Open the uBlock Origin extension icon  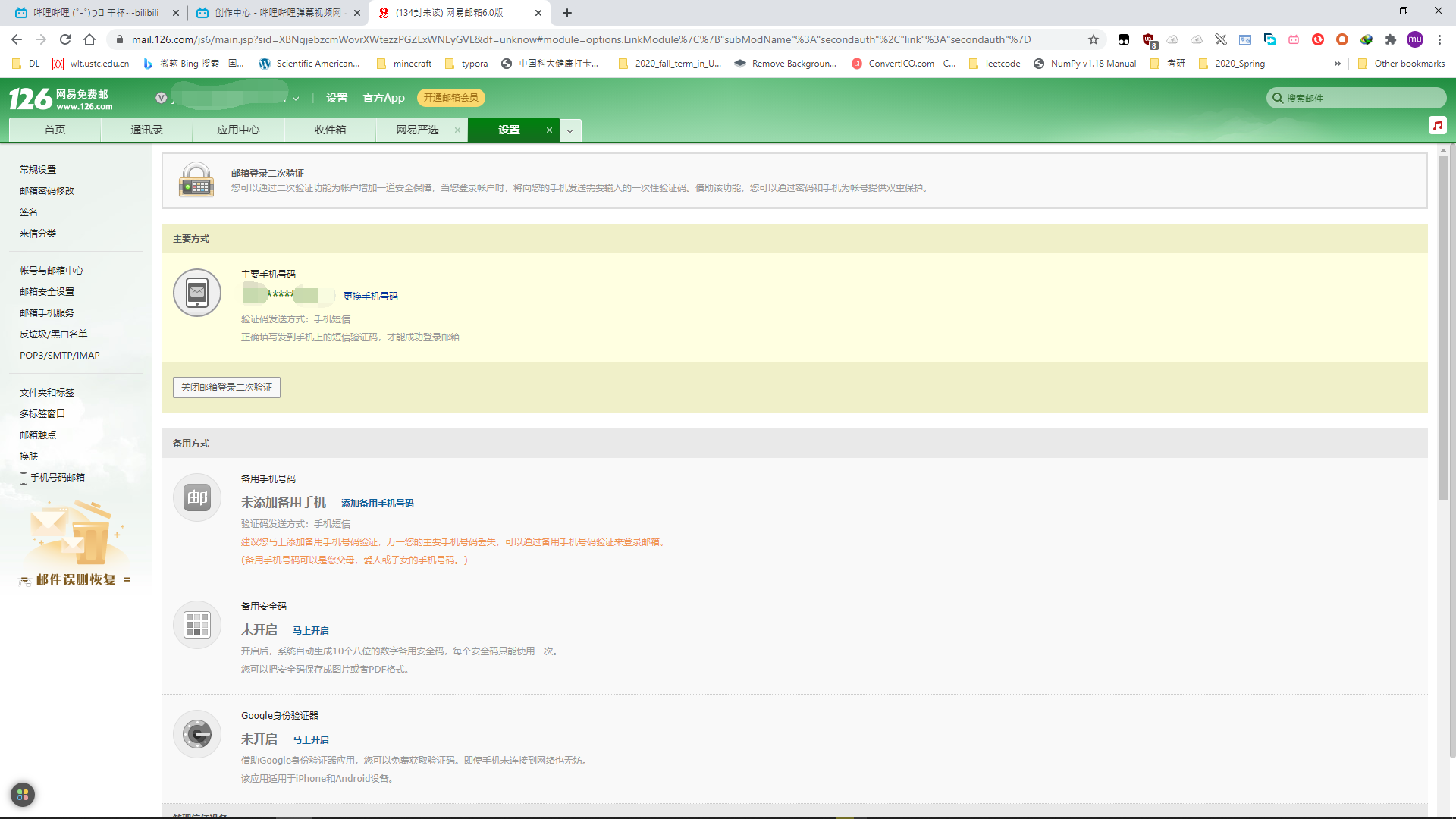1149,39
